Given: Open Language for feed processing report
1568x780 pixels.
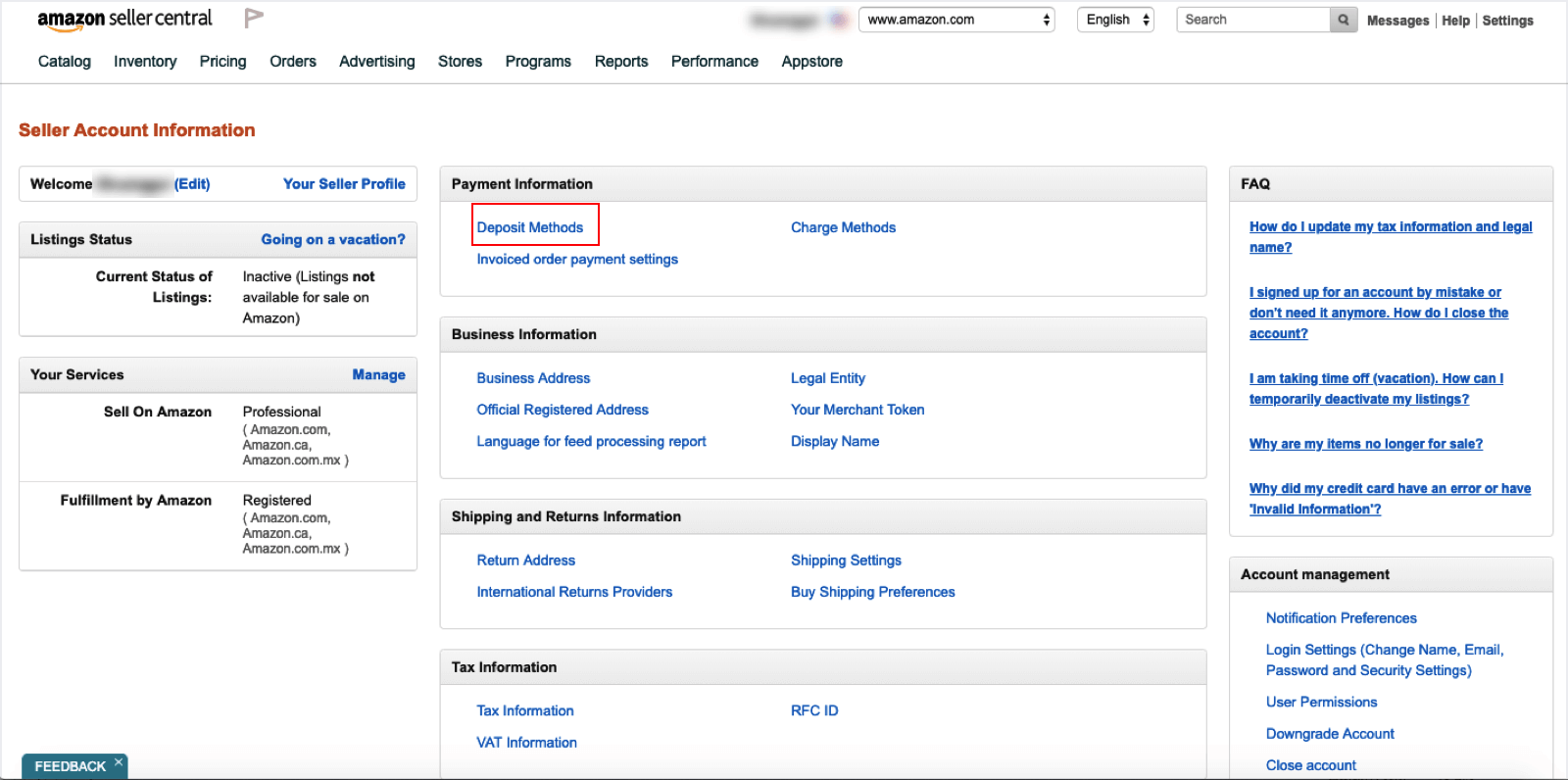Looking at the screenshot, I should [591, 441].
